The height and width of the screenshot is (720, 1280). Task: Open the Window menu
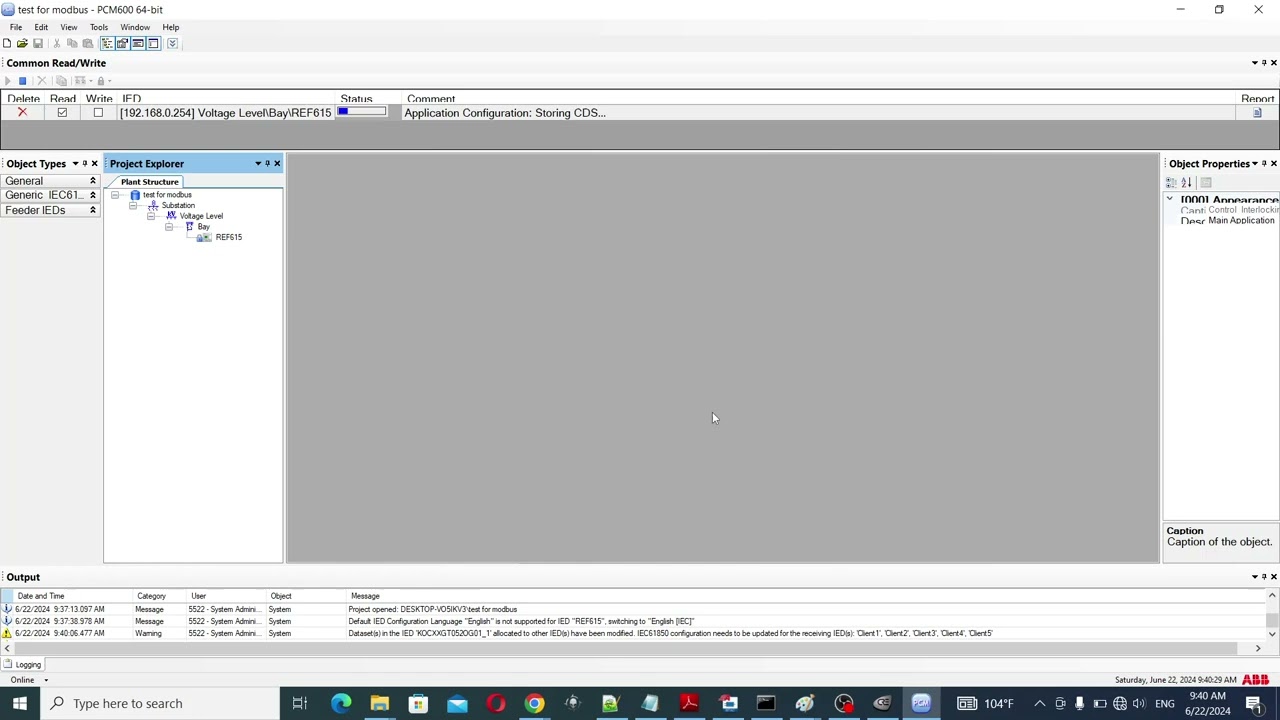pos(135,27)
